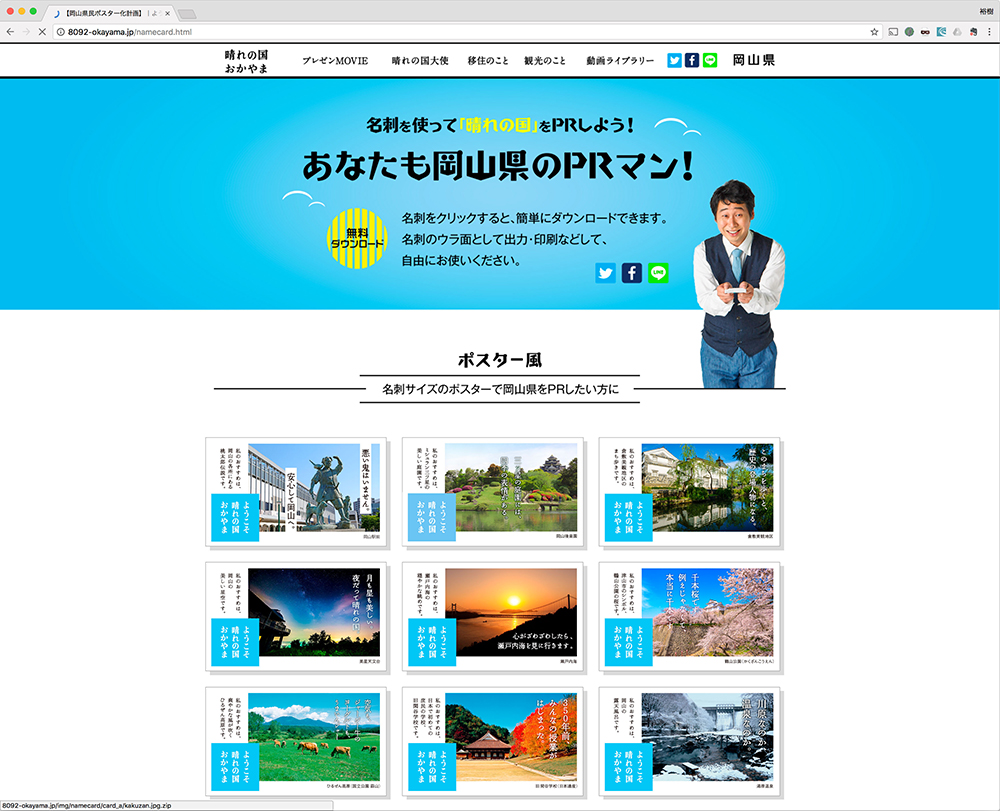The height and width of the screenshot is (811, 1000).
Task: Click the 岡山県 link in the header
Action: [753, 60]
